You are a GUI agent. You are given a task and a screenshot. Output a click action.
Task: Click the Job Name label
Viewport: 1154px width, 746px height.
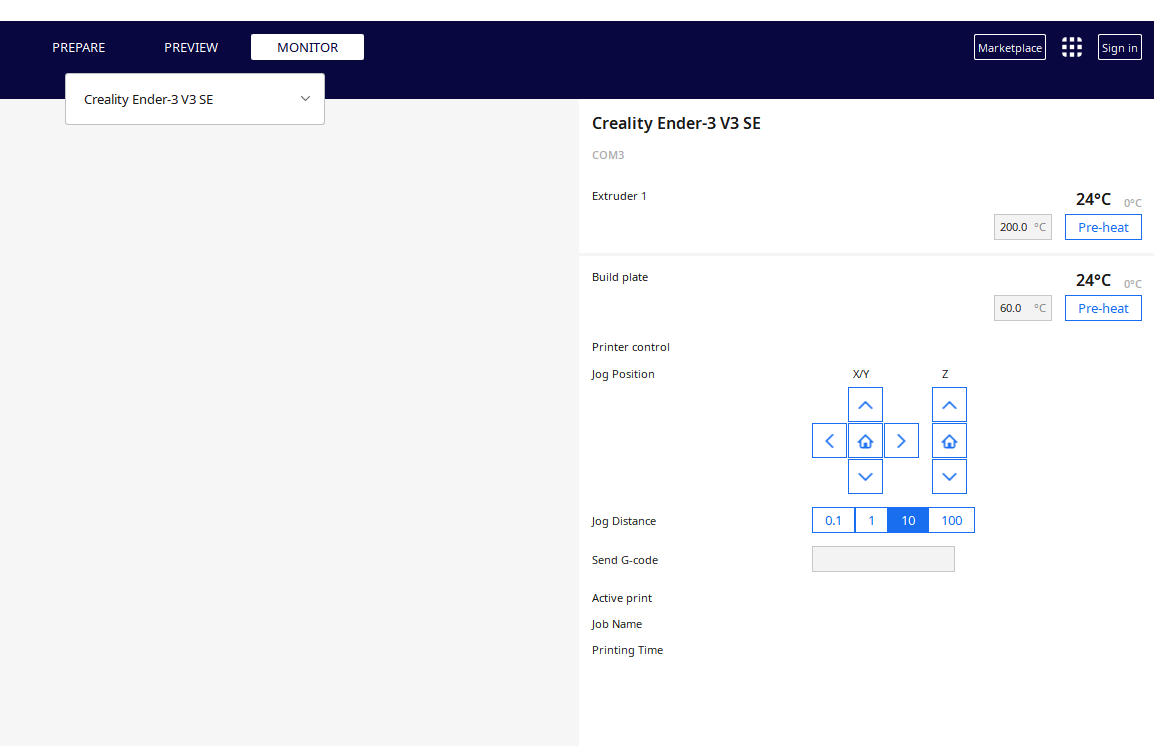[617, 624]
